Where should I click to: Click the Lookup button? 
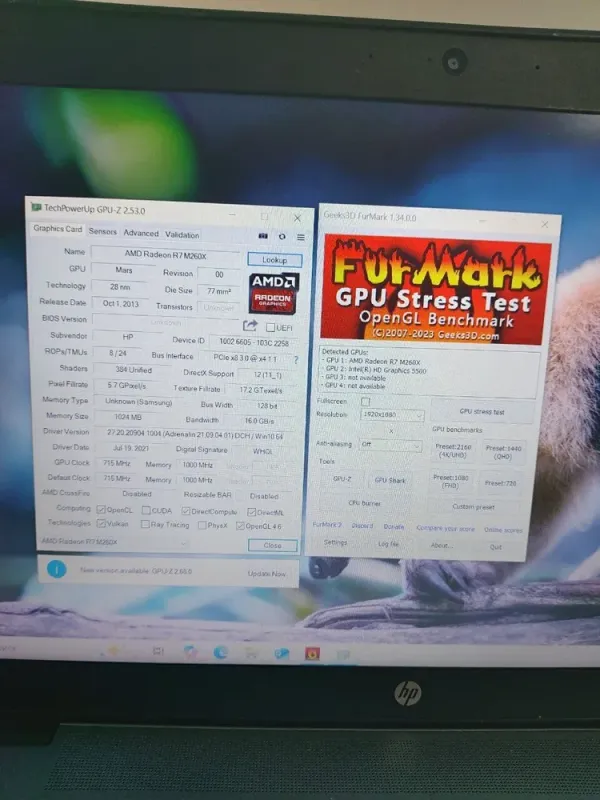tap(274, 260)
